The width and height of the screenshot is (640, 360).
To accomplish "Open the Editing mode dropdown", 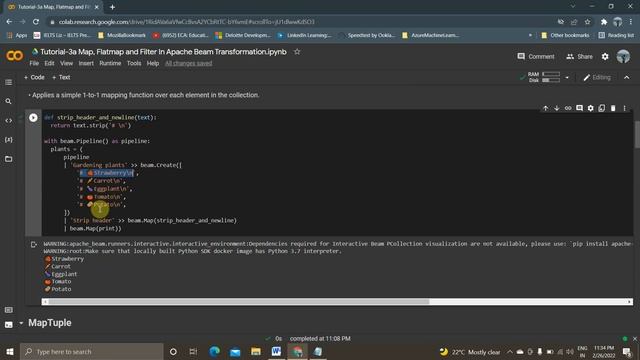I will 597,77.
